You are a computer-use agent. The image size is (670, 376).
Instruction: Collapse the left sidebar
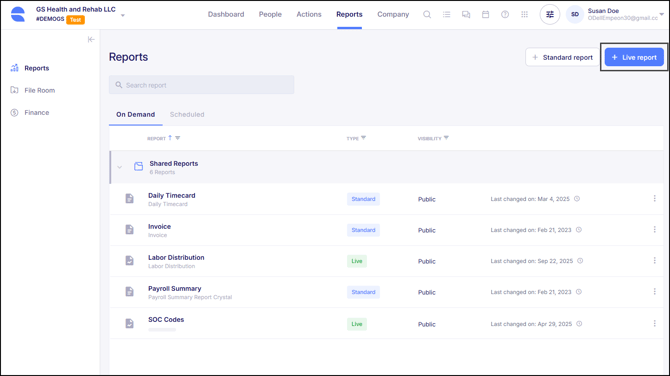pyautogui.click(x=91, y=39)
